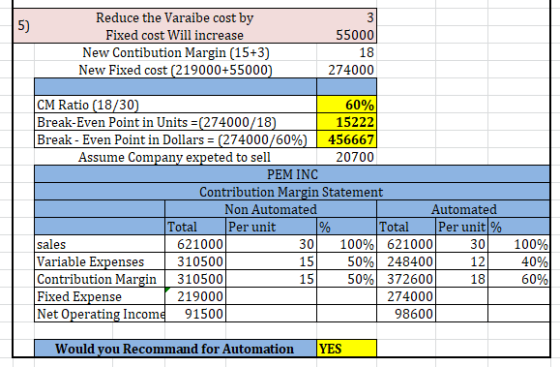Click Non Automated sales total 621000
The width and height of the screenshot is (560, 367).
tap(195, 244)
